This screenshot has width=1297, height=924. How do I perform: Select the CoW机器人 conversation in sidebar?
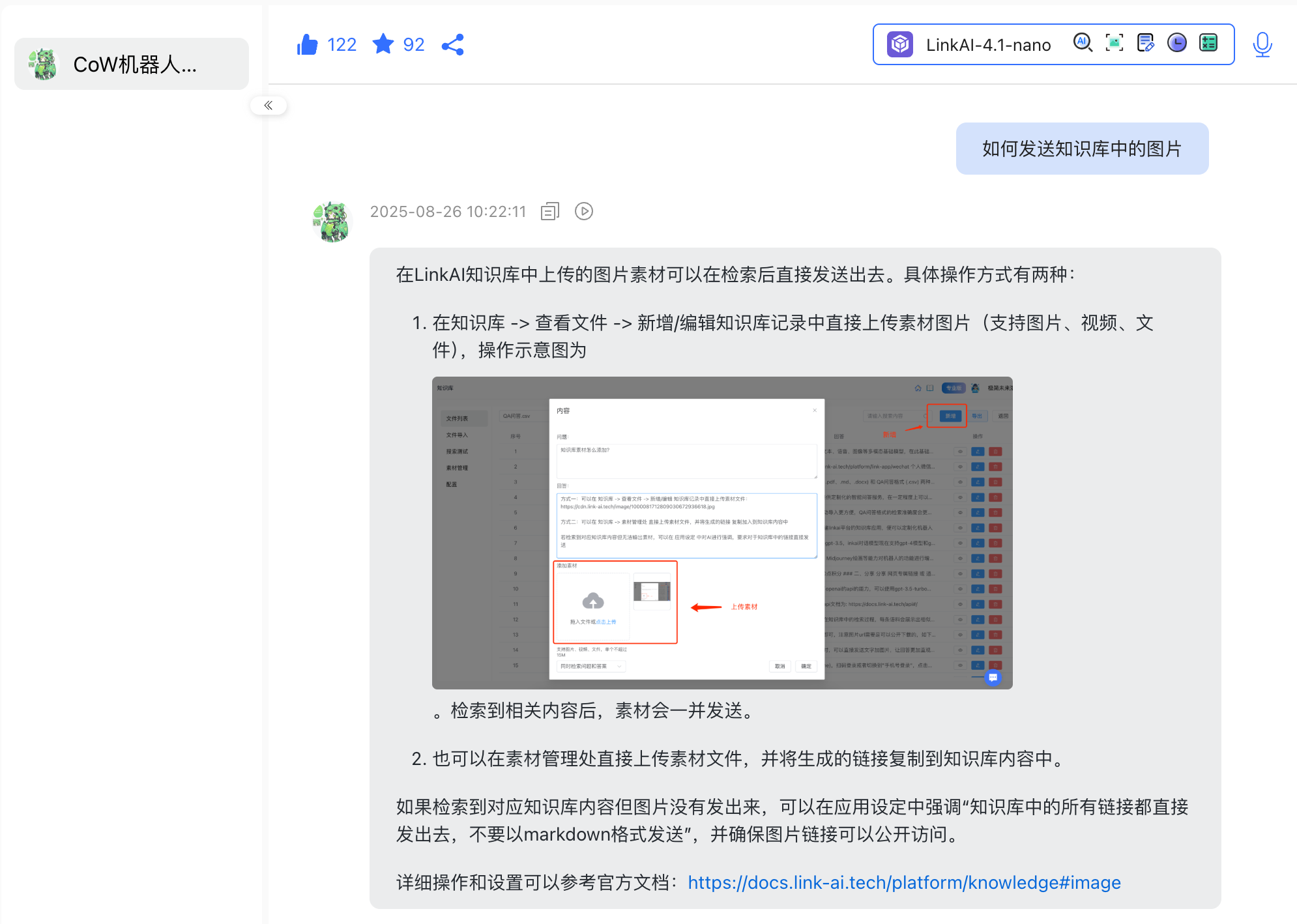tap(132, 64)
